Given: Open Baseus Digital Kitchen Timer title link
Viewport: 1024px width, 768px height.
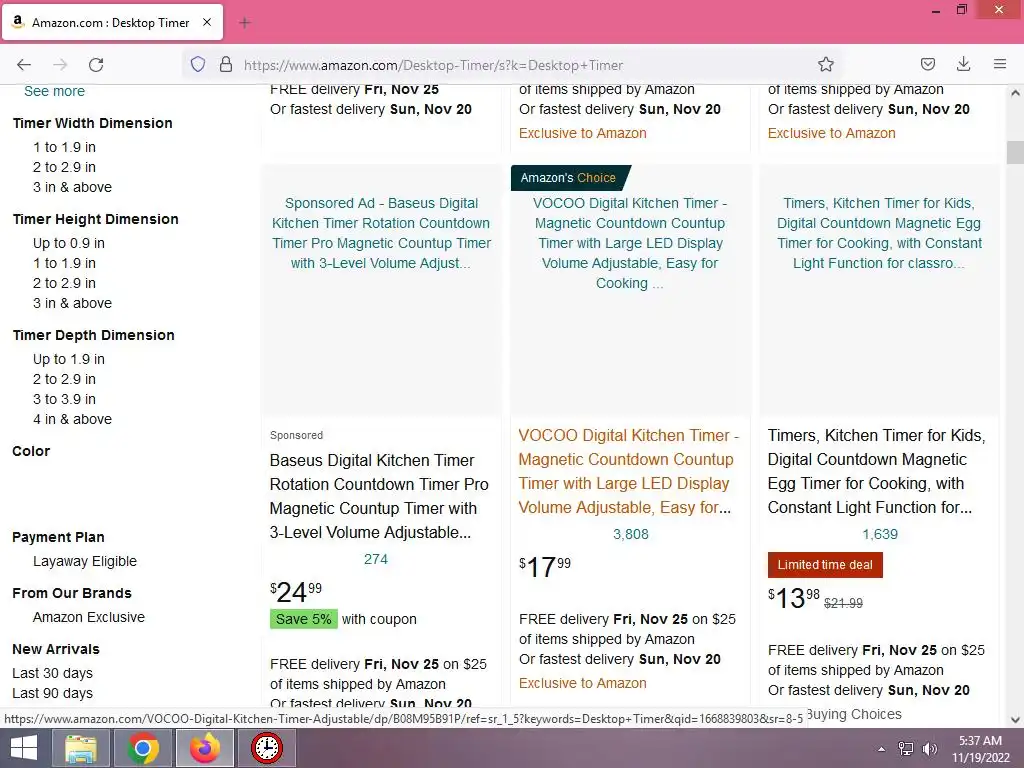Looking at the screenshot, I should point(379,496).
